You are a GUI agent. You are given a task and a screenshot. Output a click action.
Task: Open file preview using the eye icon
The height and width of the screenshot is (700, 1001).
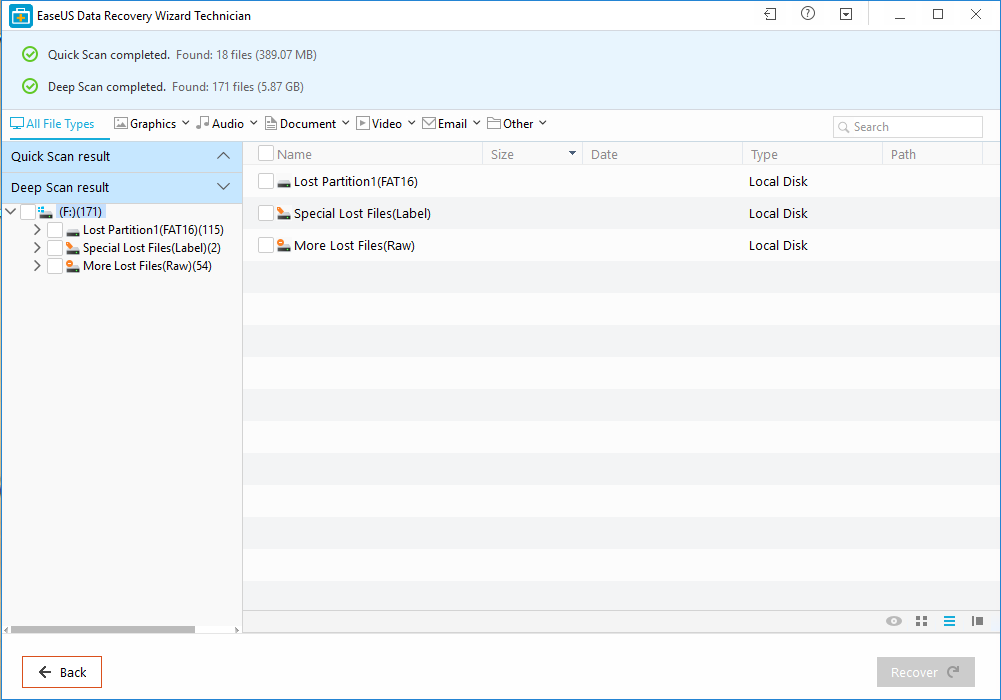(x=893, y=620)
